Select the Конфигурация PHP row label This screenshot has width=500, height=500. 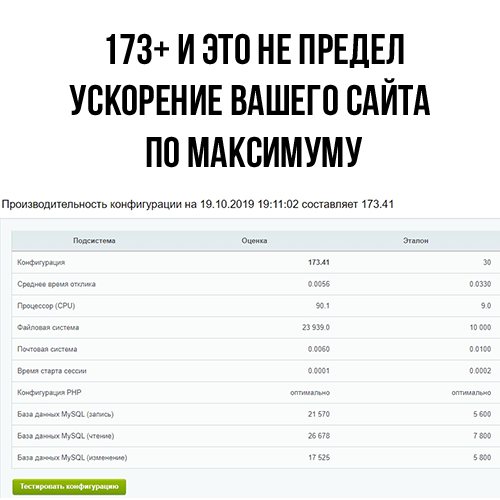[49, 392]
